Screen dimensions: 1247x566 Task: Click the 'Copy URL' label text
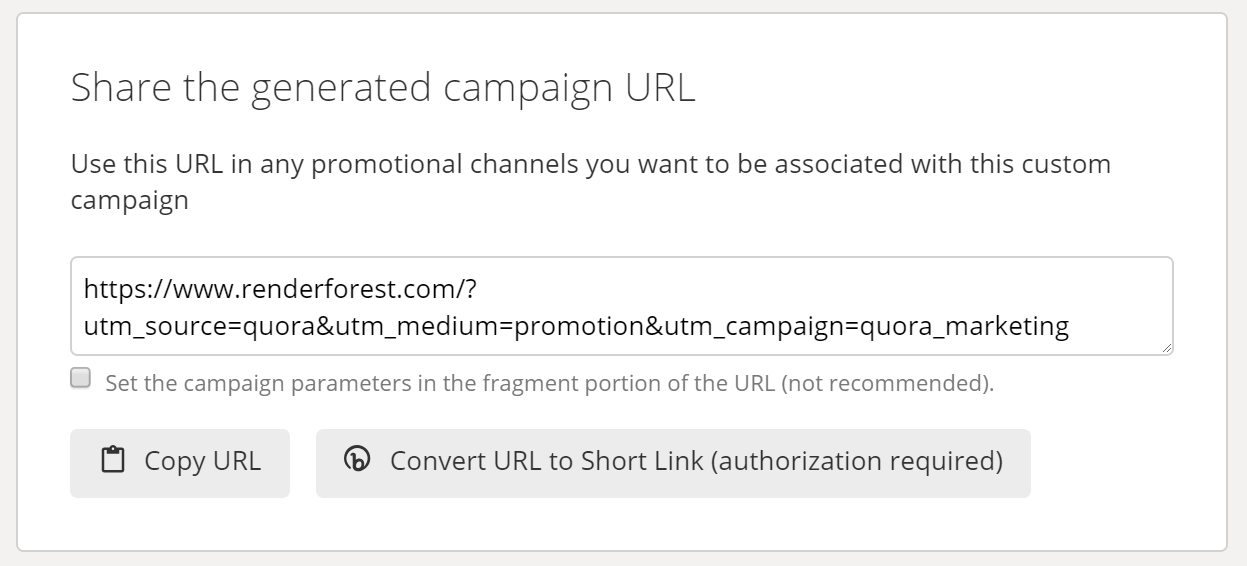203,461
